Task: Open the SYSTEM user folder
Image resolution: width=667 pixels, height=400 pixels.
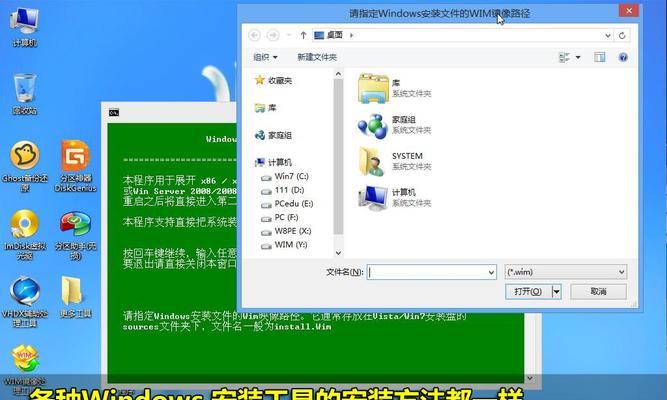Action: tap(395, 161)
